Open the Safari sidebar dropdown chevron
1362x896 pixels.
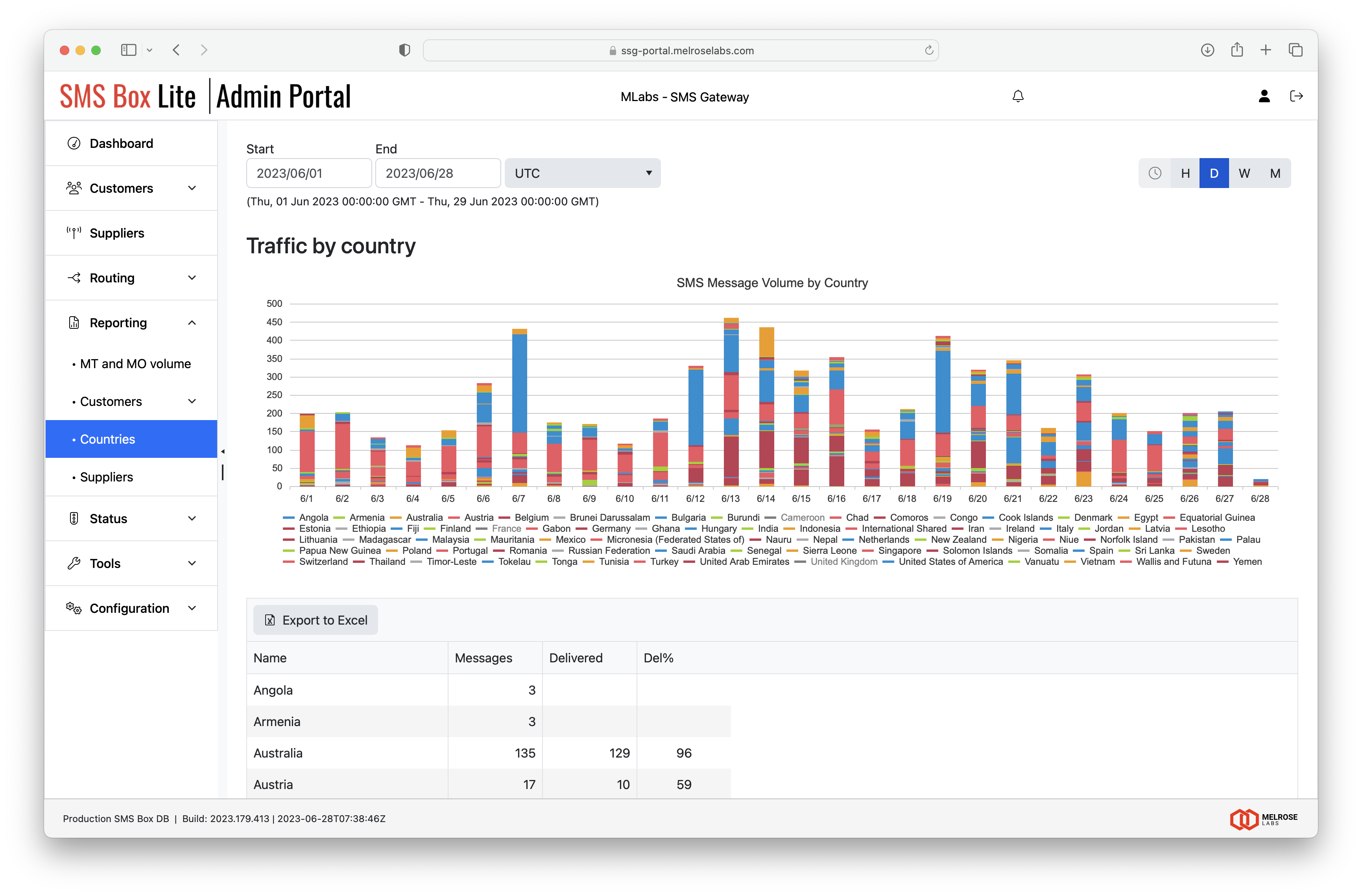coord(149,50)
